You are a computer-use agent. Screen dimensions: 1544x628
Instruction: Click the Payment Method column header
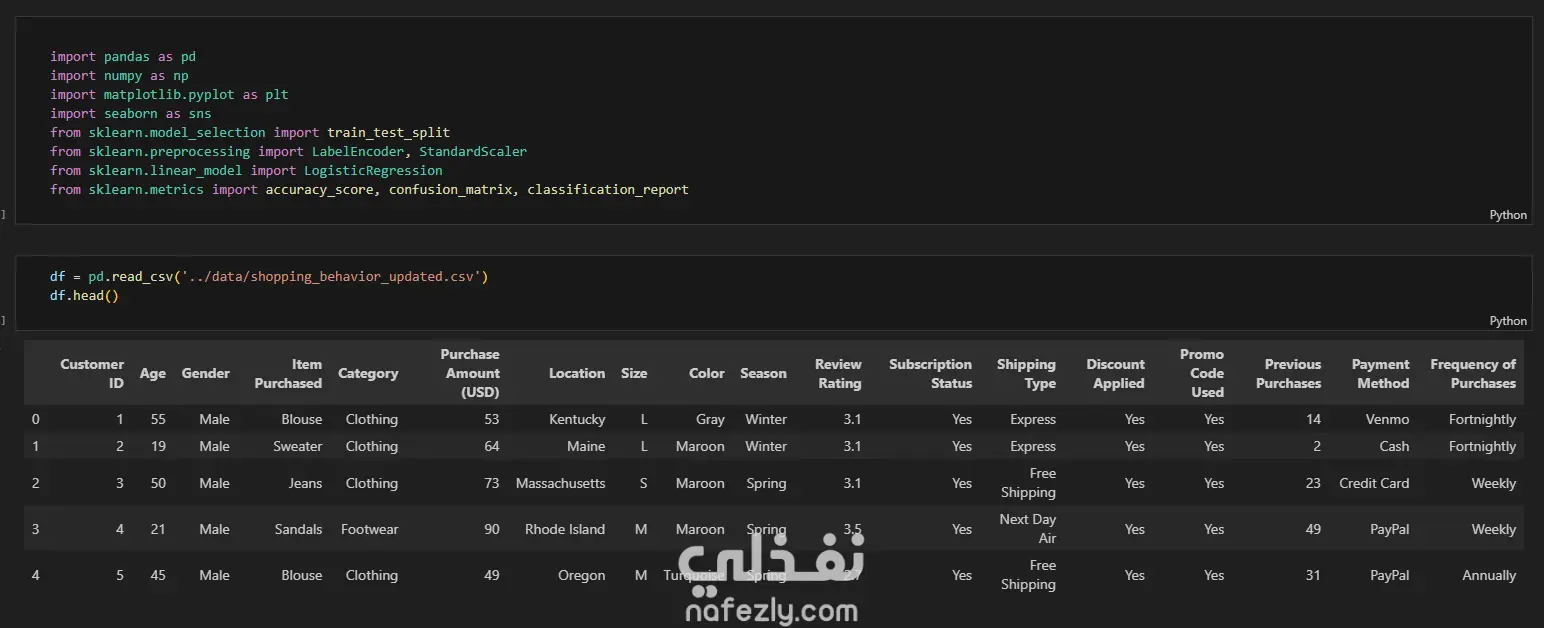tap(1380, 373)
